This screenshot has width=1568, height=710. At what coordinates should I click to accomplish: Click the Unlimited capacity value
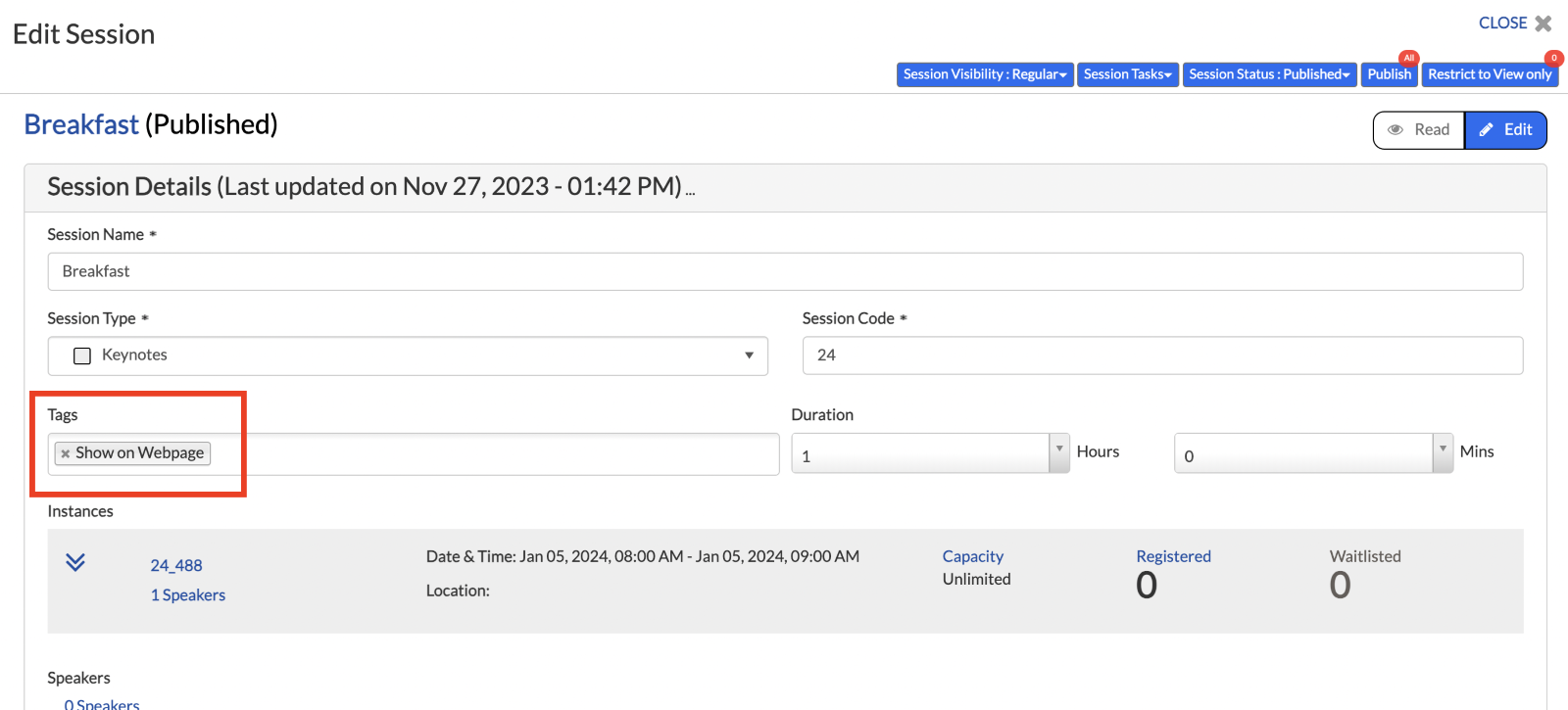[x=976, y=580]
